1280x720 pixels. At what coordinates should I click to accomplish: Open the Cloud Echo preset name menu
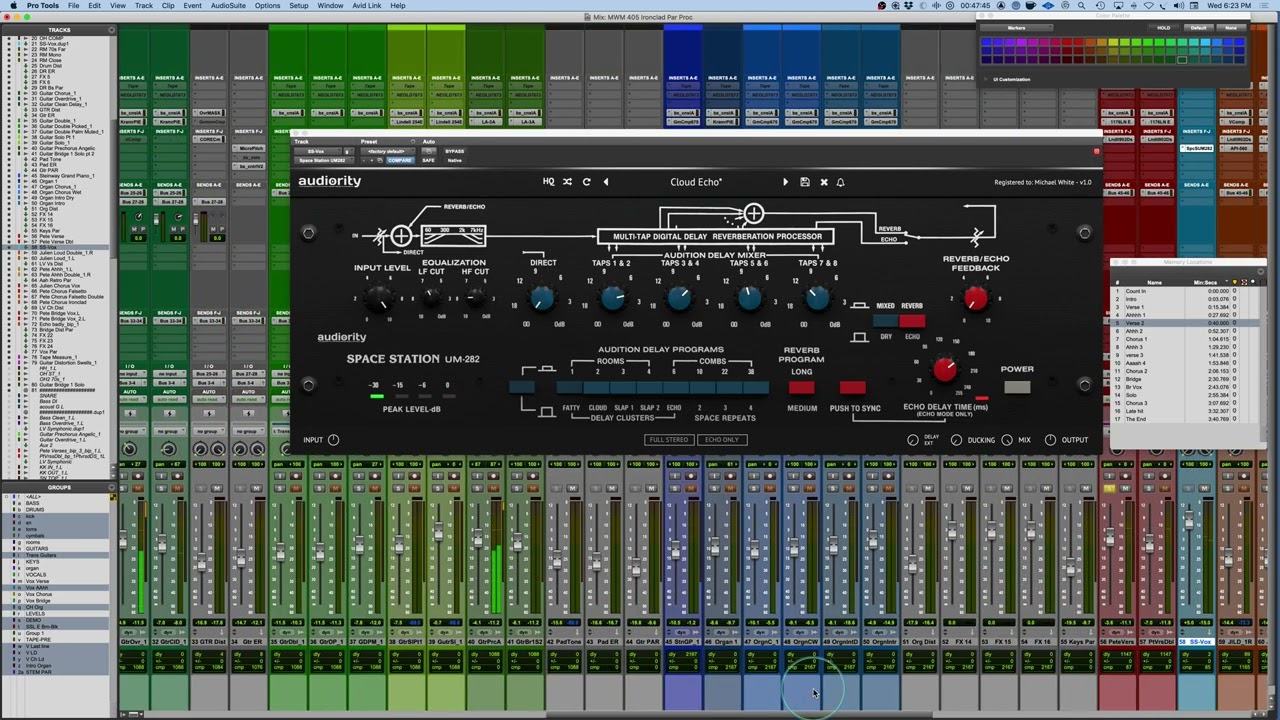(696, 182)
